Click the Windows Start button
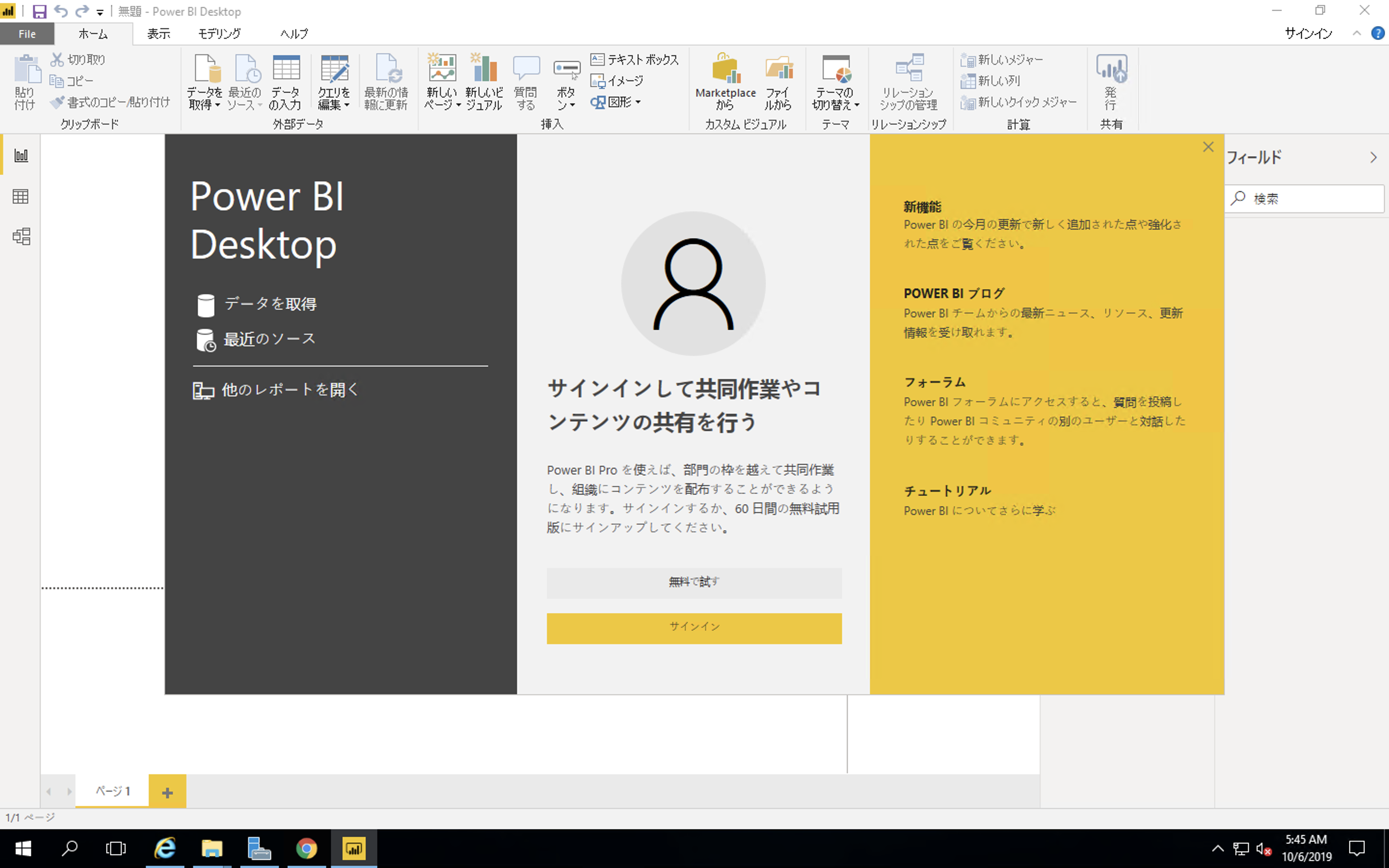1389x868 pixels. (22, 848)
